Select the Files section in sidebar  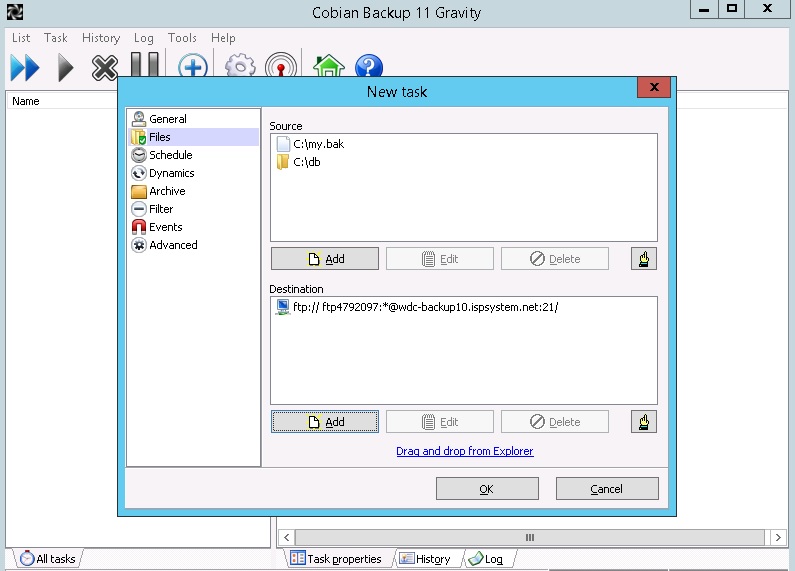tap(193, 137)
